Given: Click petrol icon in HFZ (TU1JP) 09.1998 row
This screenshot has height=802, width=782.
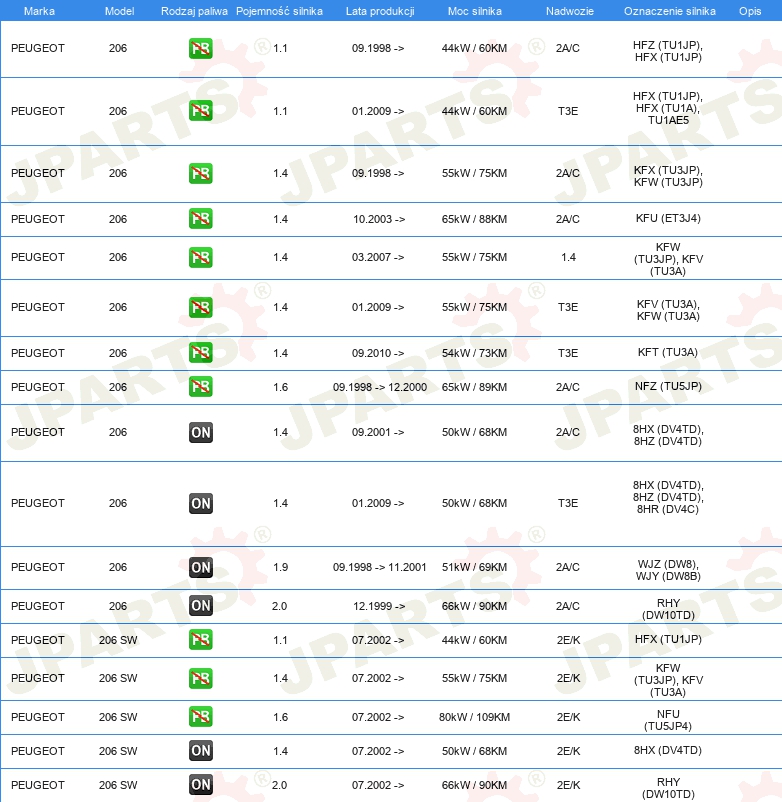Looking at the screenshot, I should pyautogui.click(x=200, y=49).
